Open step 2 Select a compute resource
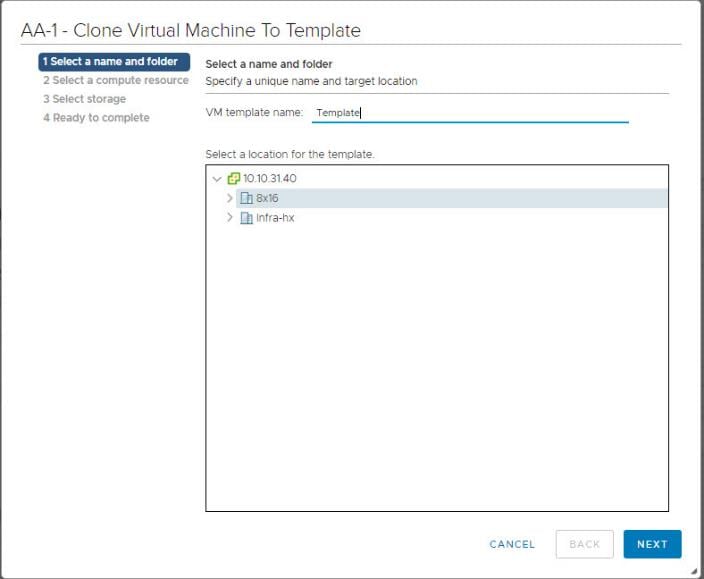This screenshot has width=704, height=579. click(115, 80)
